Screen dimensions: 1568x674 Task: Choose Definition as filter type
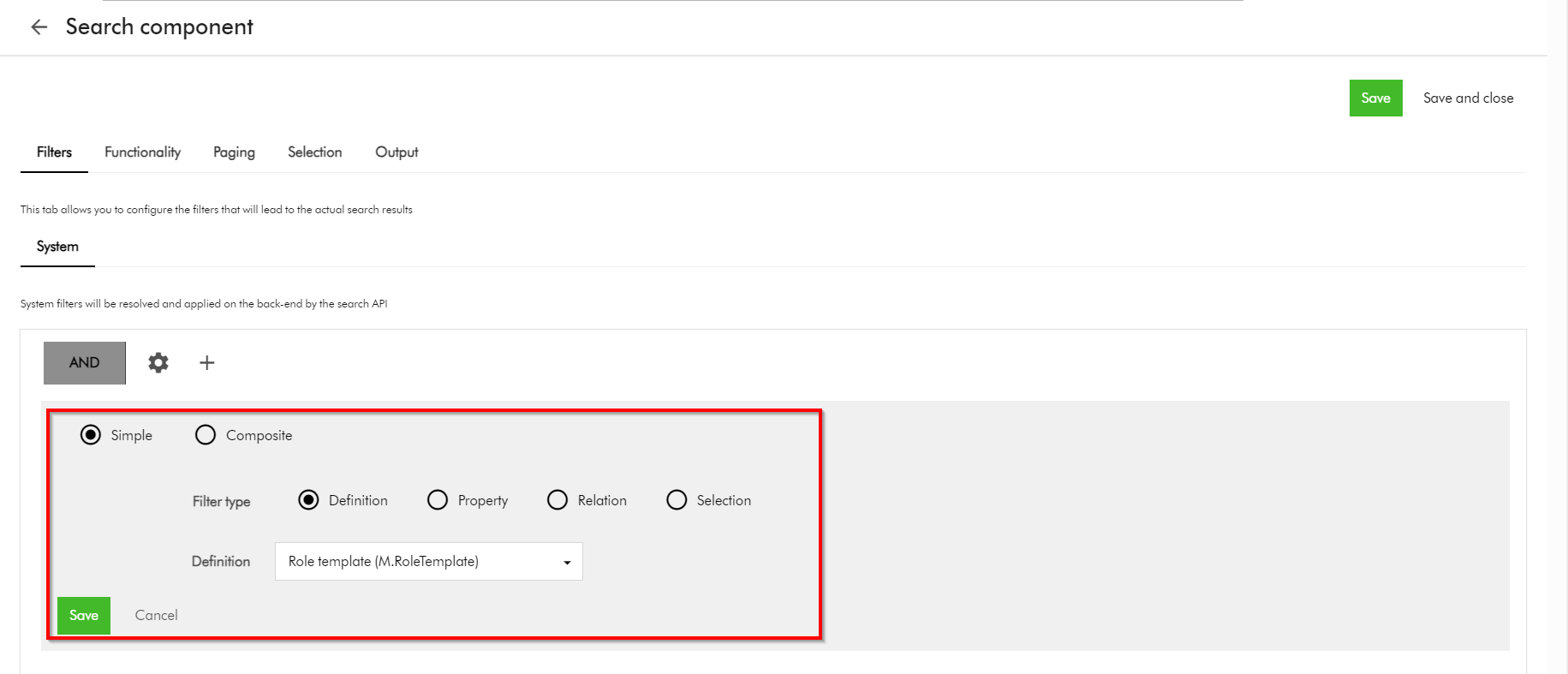click(308, 500)
